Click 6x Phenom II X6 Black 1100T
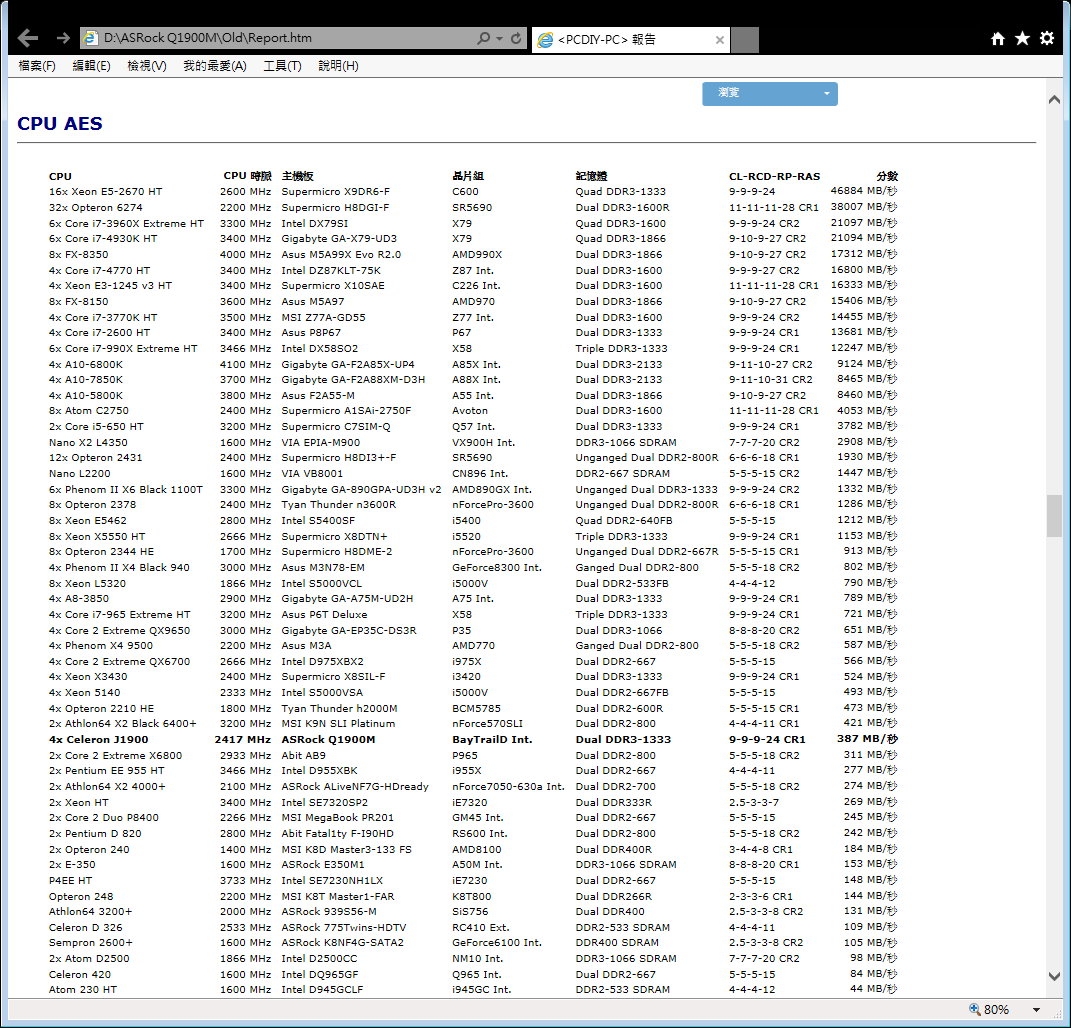Screen dimensions: 1071x1028 click(x=126, y=490)
